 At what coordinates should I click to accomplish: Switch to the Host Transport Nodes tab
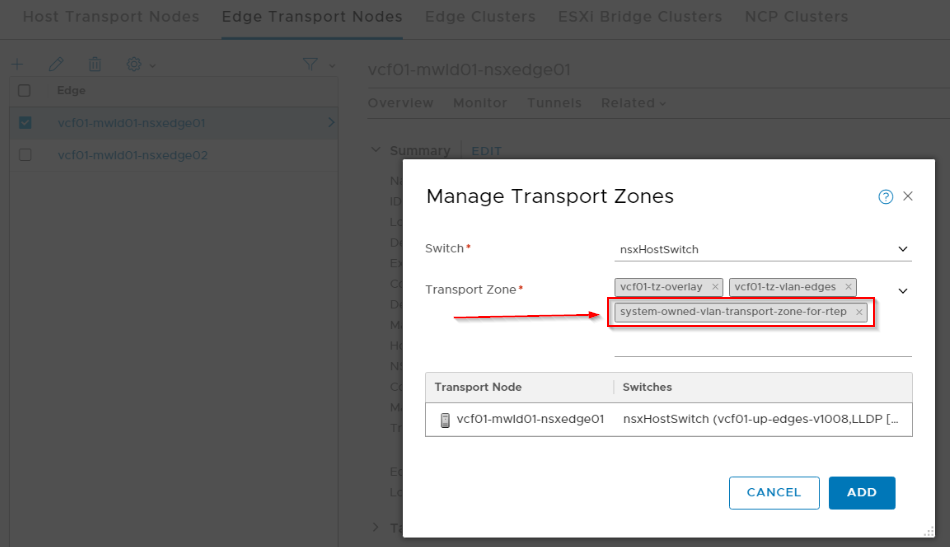pos(110,17)
